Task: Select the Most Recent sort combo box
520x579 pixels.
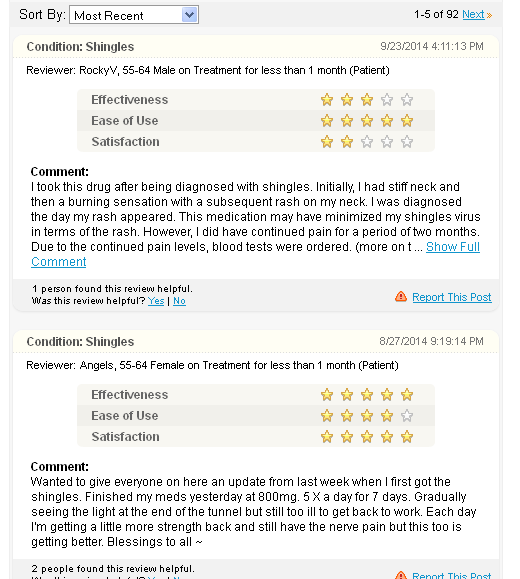Action: (134, 15)
